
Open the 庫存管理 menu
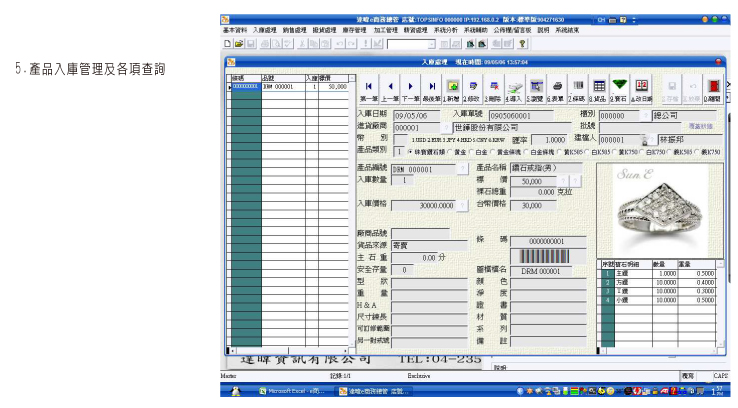(355, 31)
